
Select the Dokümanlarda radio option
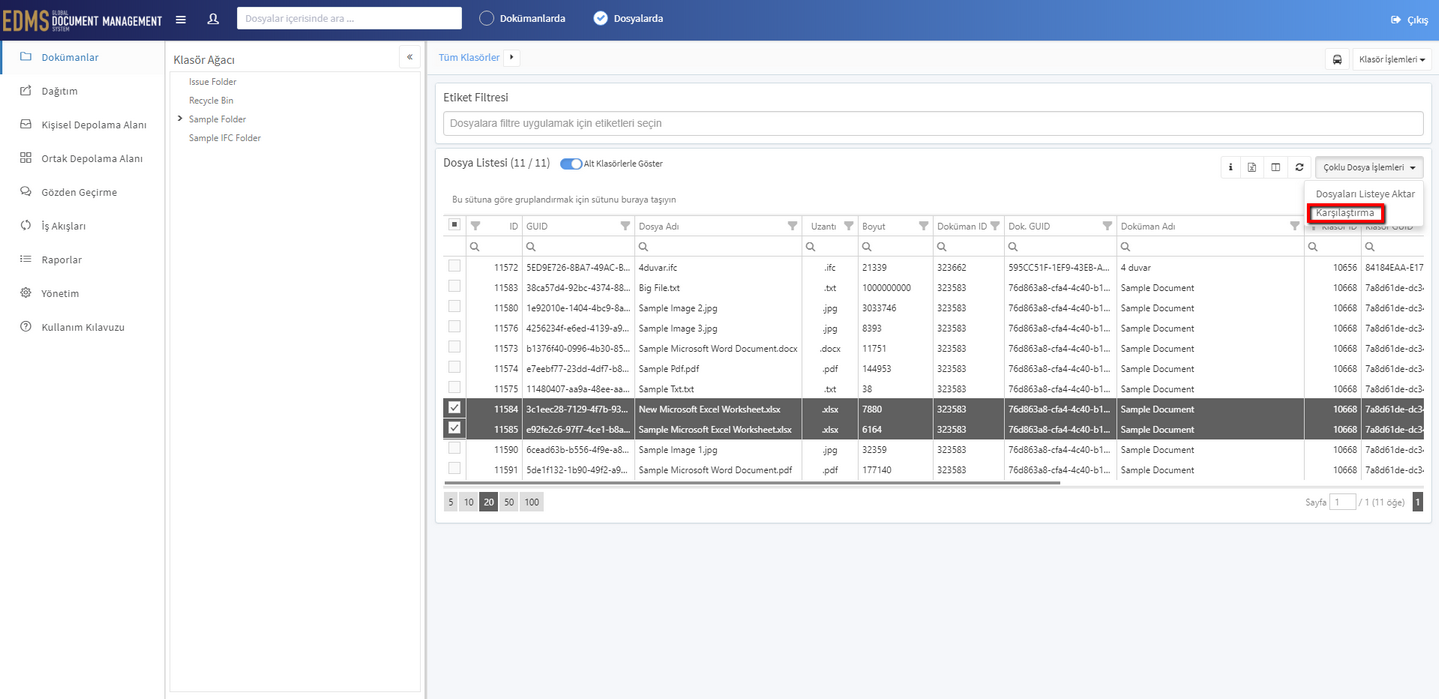(487, 18)
